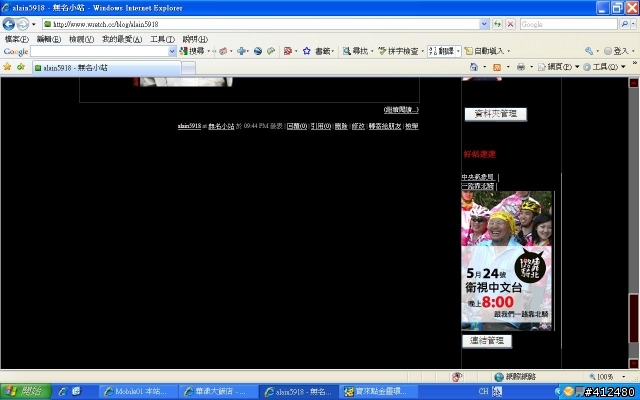Click the 引用(0) trackback link

pos(321,127)
